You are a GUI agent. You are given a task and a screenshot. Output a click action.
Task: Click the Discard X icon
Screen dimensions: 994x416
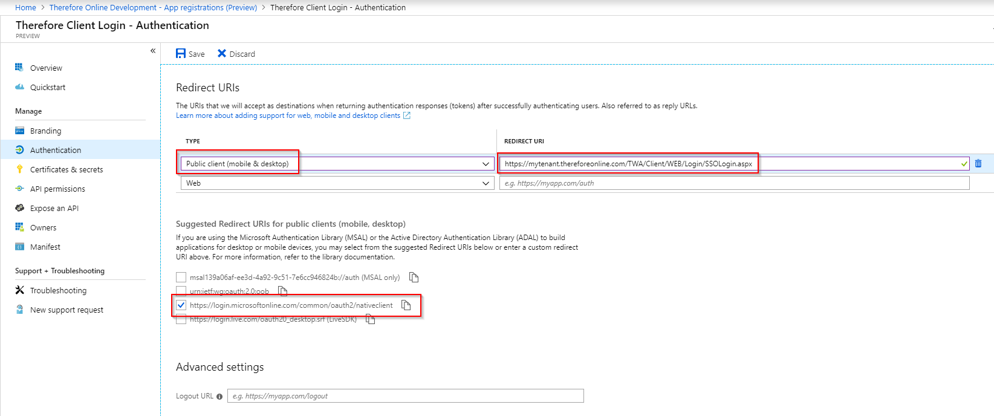coord(221,53)
